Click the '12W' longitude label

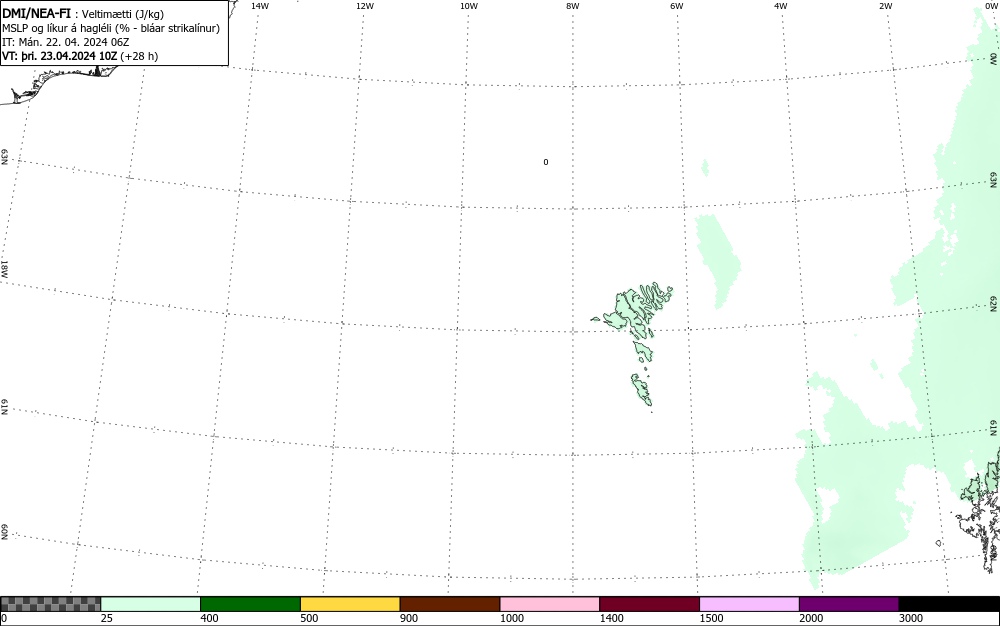pyautogui.click(x=365, y=6)
